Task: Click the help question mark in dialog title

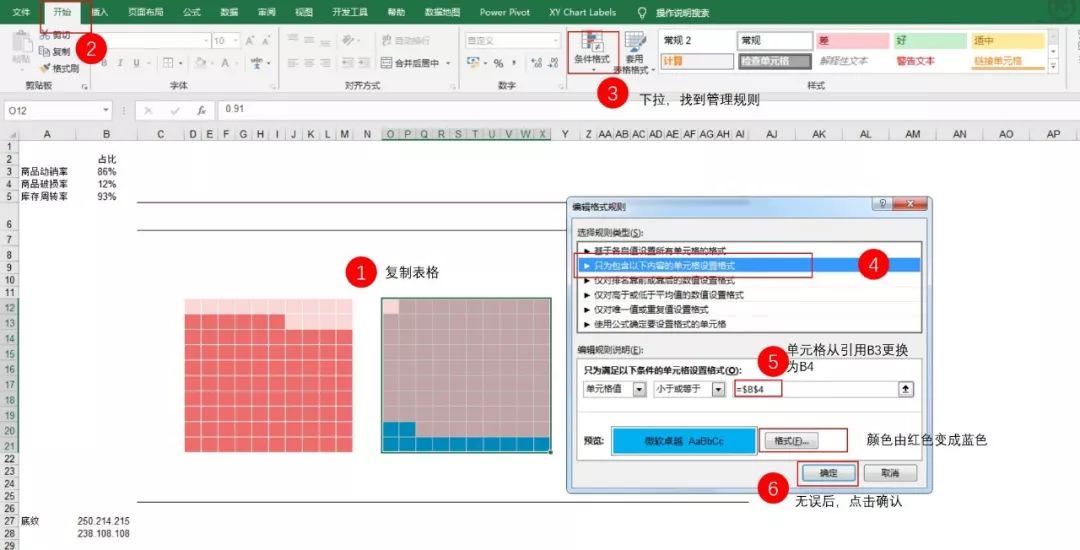Action: pyautogui.click(x=882, y=204)
